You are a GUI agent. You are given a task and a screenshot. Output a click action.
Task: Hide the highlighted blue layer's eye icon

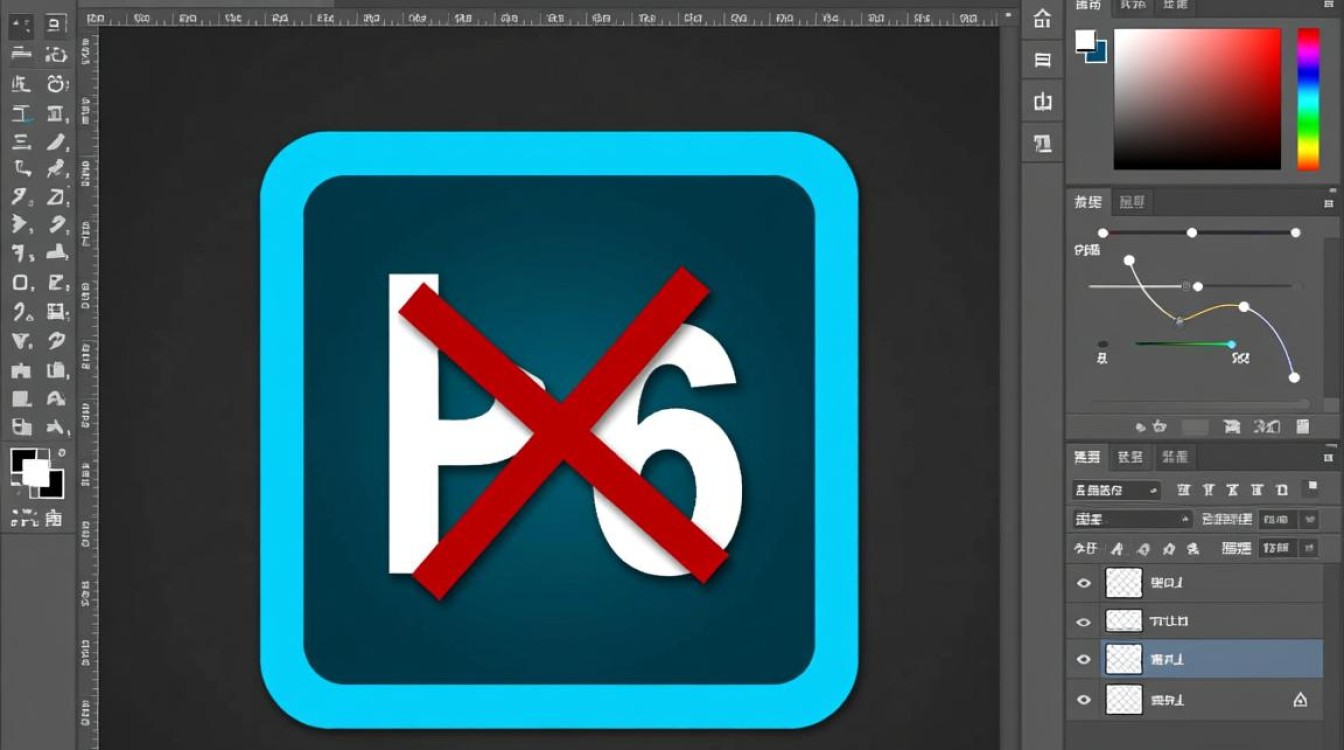(x=1083, y=660)
